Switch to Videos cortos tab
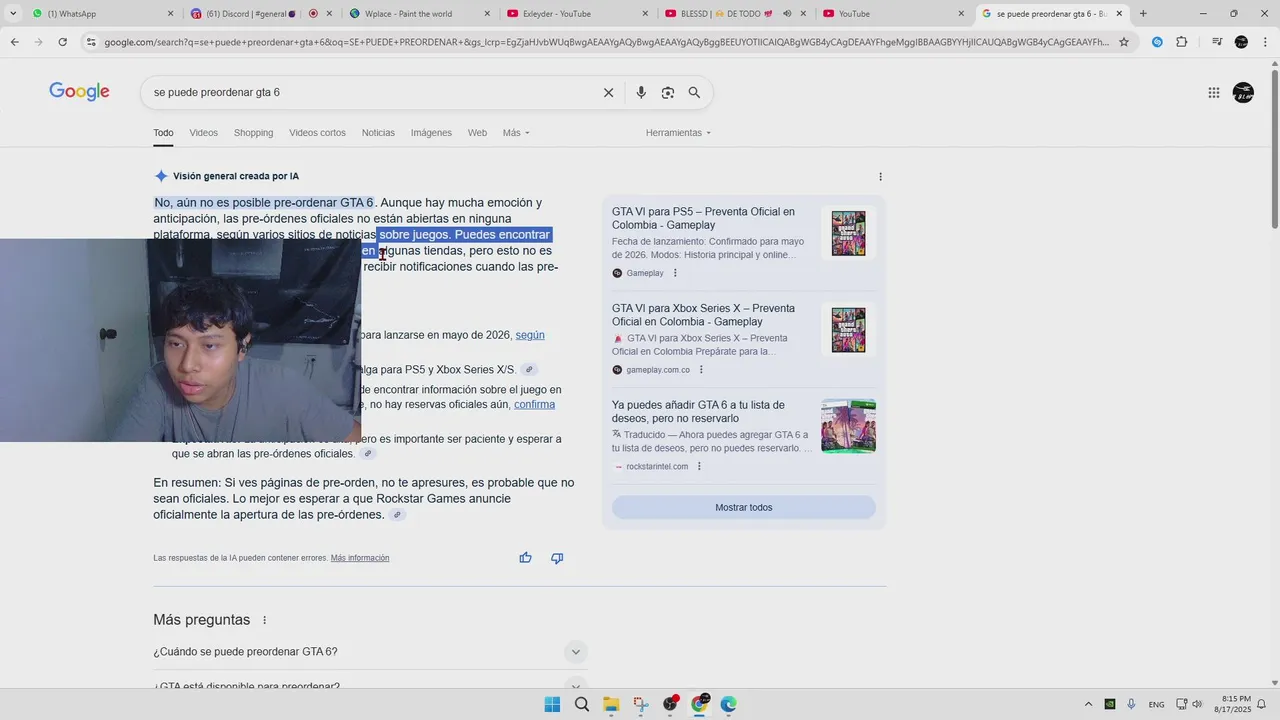Image resolution: width=1280 pixels, height=720 pixels. tap(317, 133)
